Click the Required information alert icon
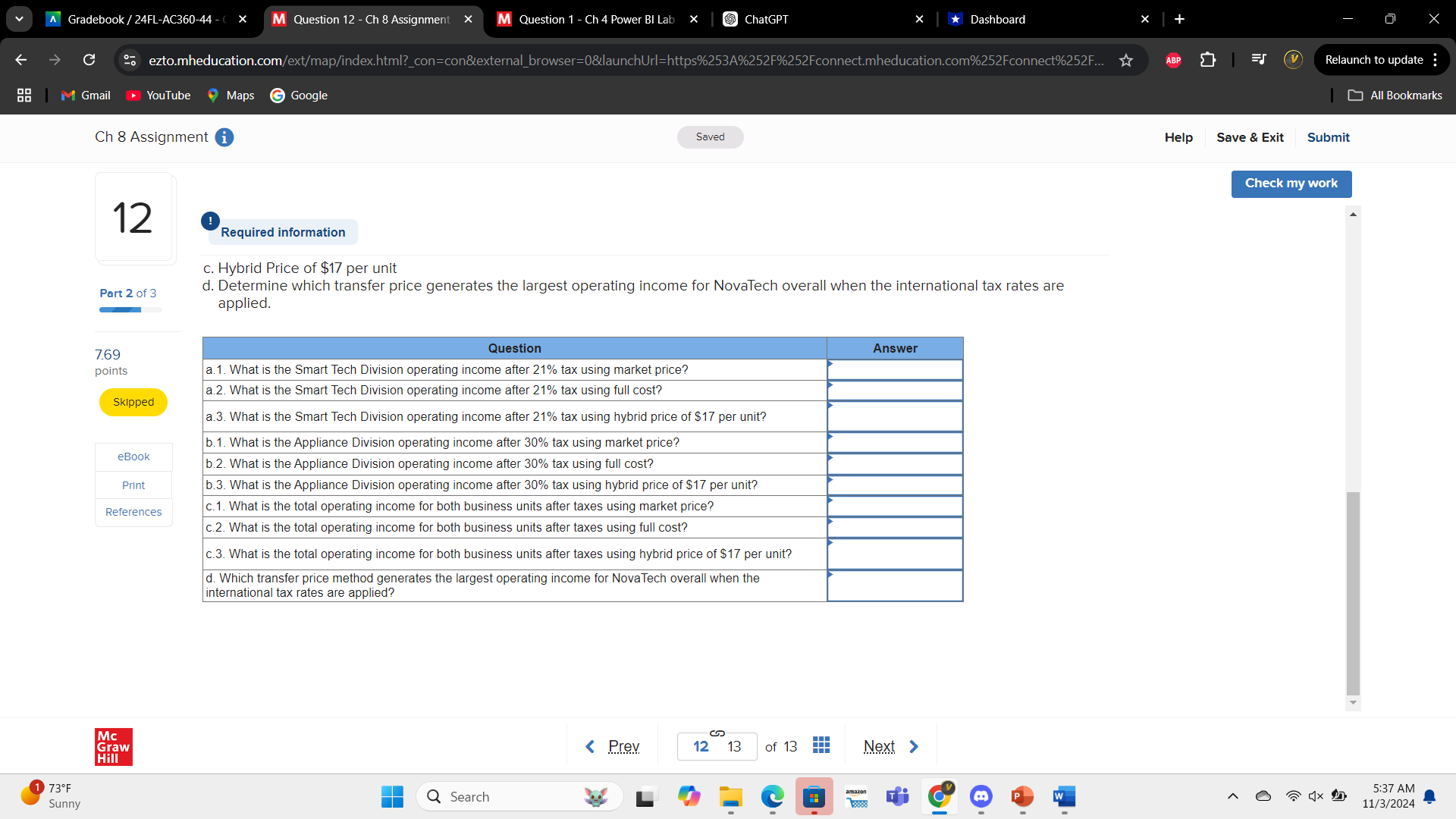1456x819 pixels. tap(210, 221)
